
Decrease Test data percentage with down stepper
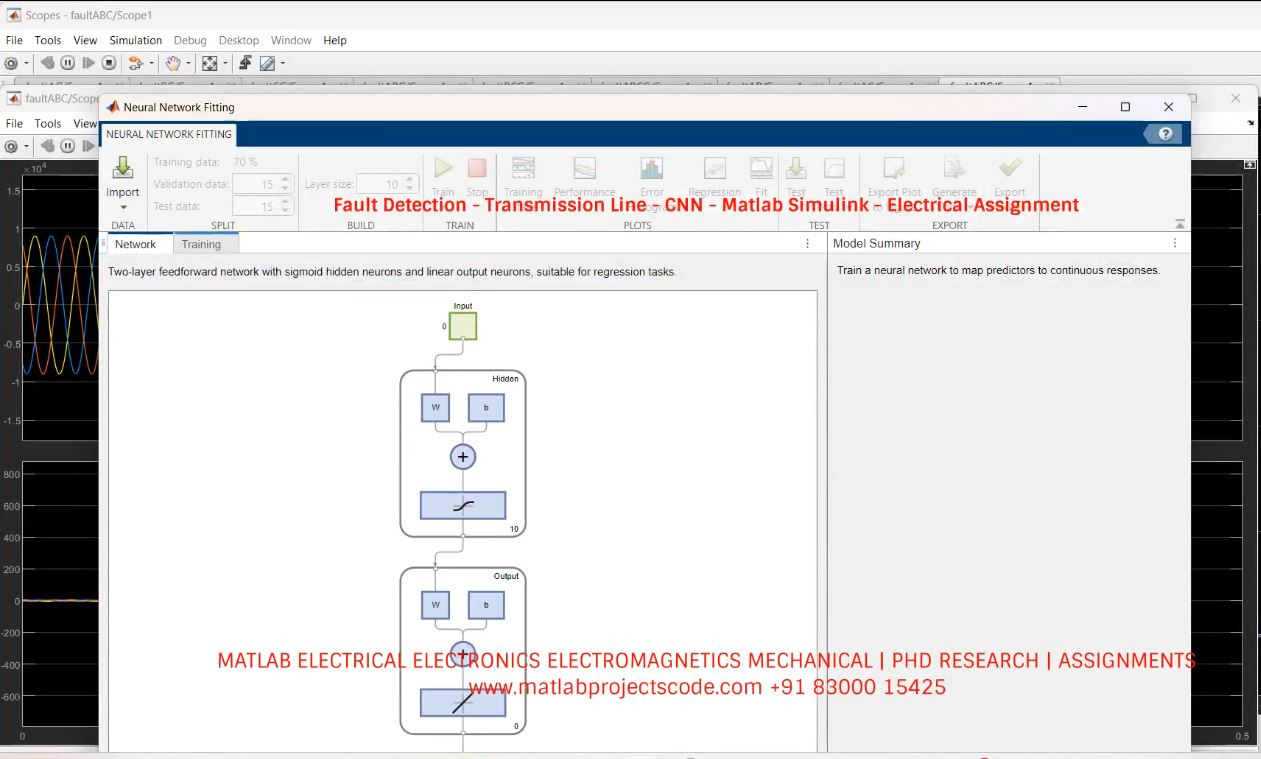284,210
